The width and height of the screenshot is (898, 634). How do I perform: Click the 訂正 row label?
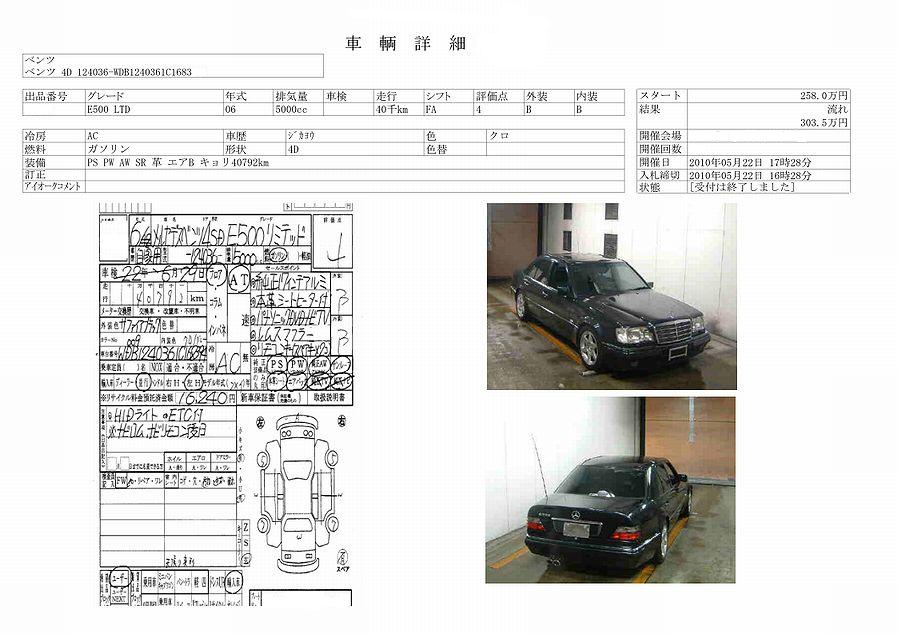tap(35, 175)
